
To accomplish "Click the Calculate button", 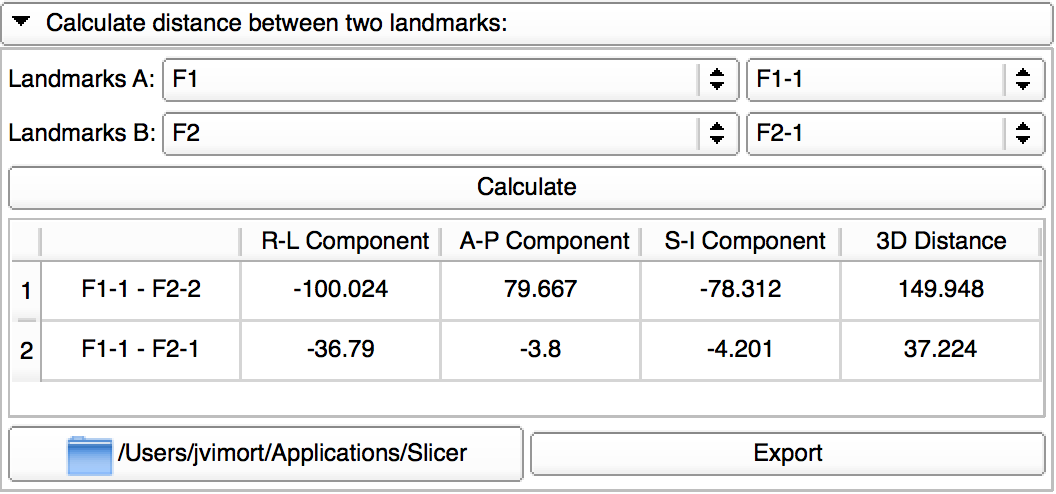I will pos(527,187).
